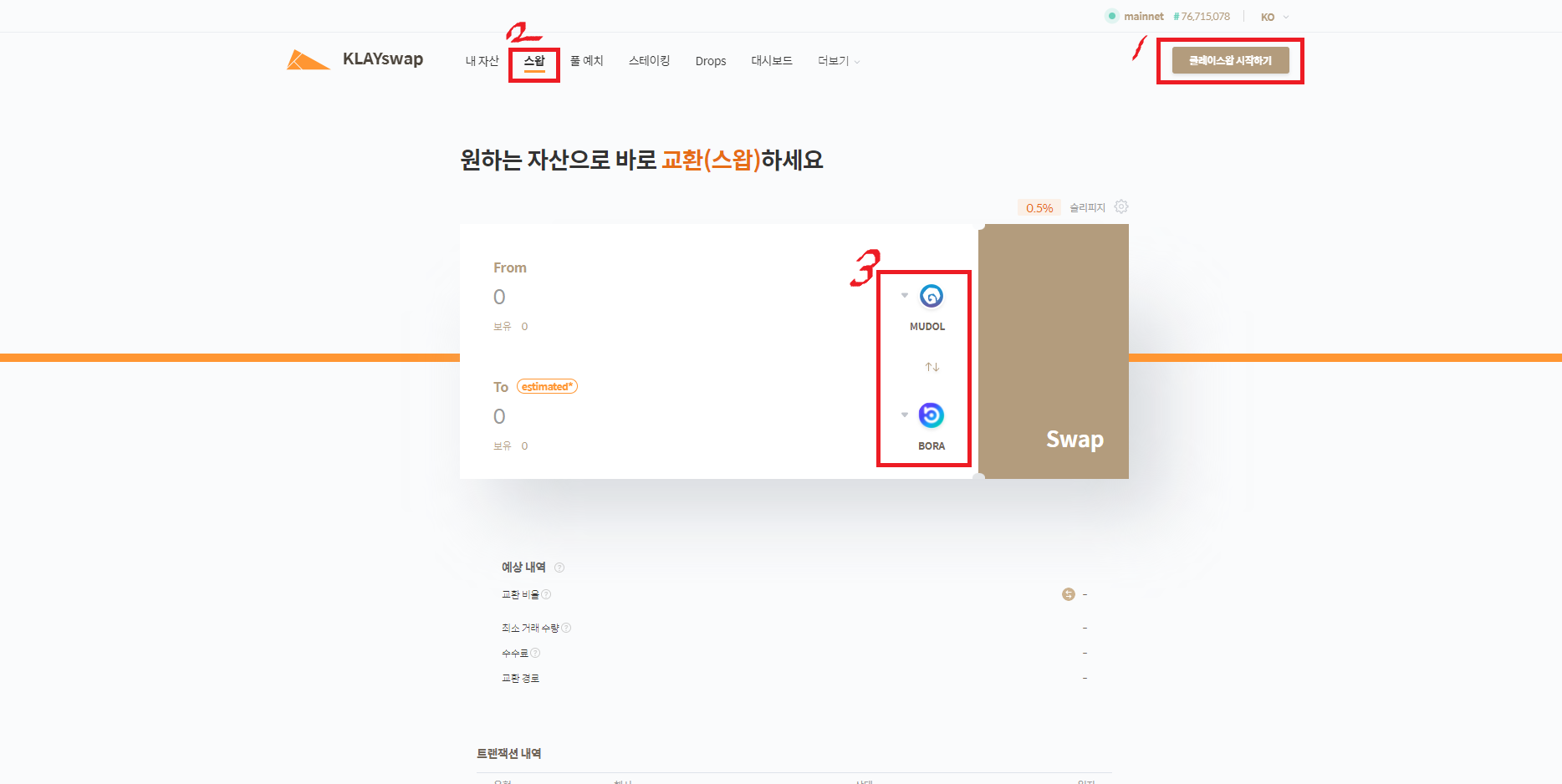The width and height of the screenshot is (1562, 784).
Task: Click the 0.5% slippage value
Action: pos(1039,208)
